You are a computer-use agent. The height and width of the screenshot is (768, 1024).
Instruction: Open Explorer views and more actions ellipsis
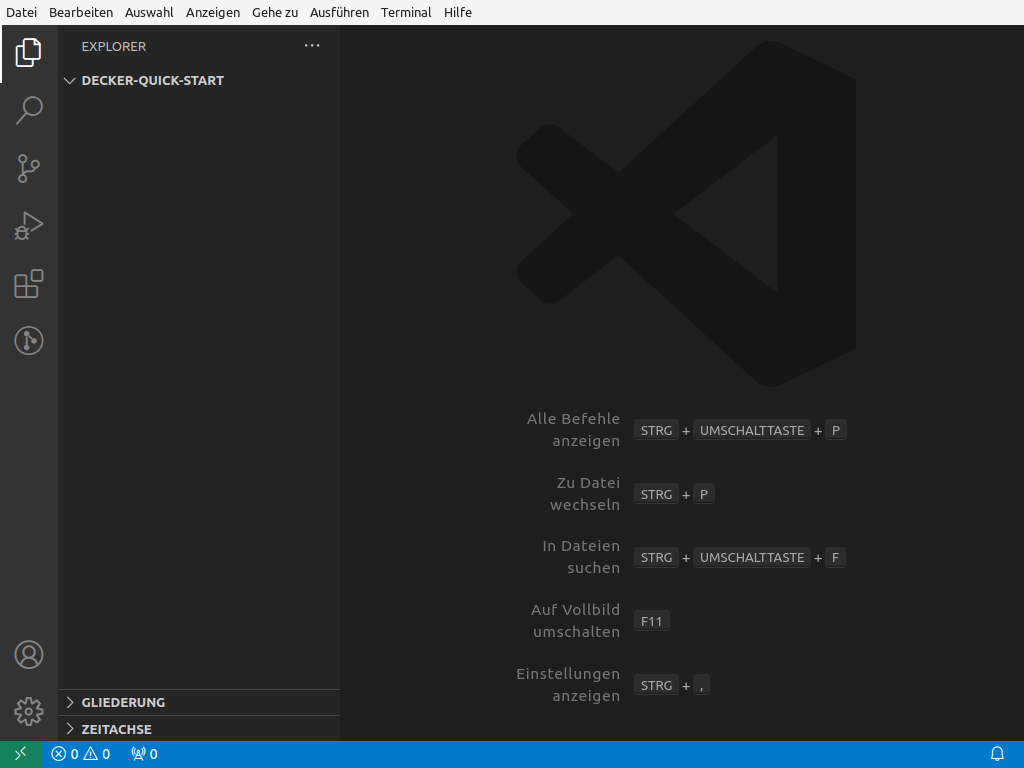click(x=312, y=46)
